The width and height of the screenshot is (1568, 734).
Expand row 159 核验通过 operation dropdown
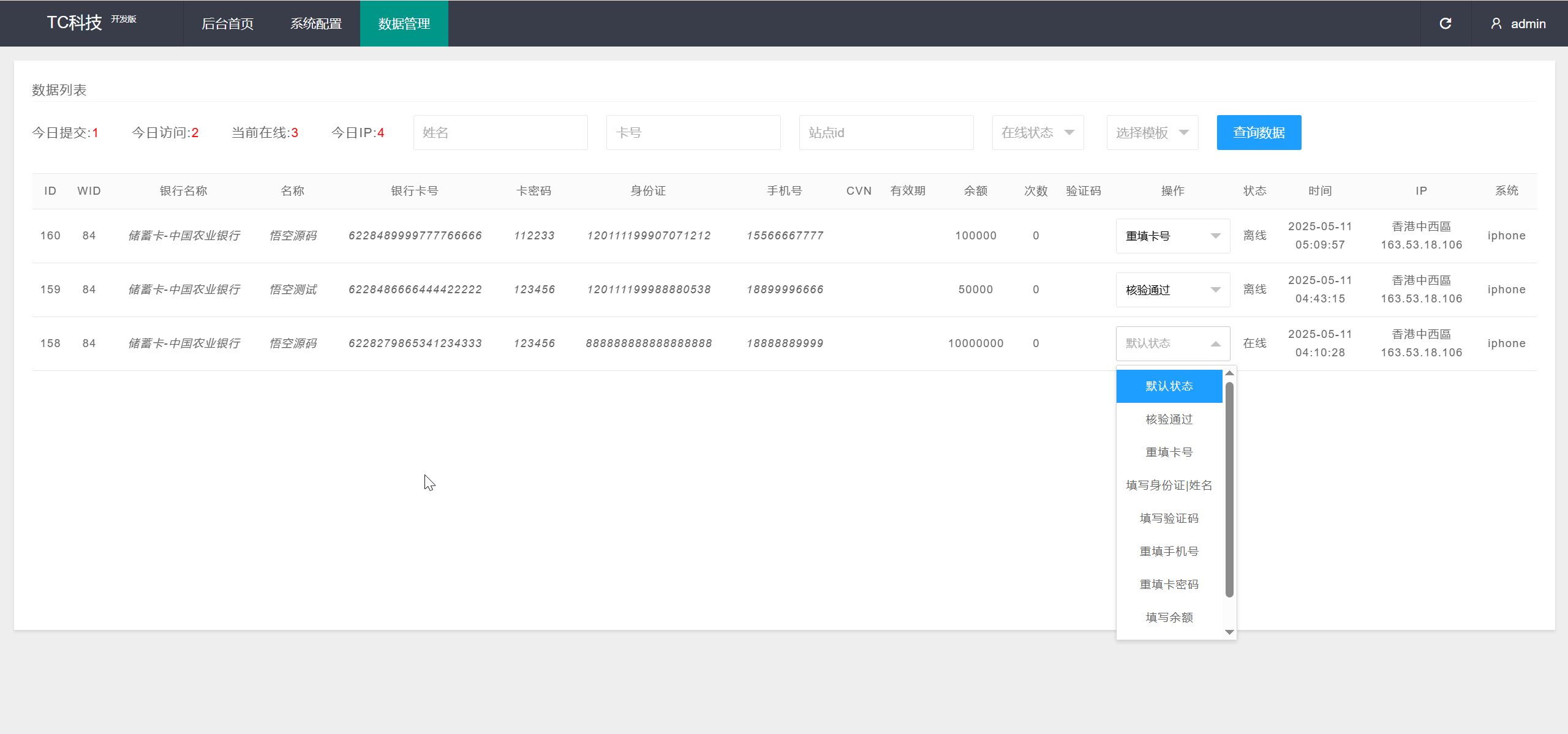coord(1172,290)
